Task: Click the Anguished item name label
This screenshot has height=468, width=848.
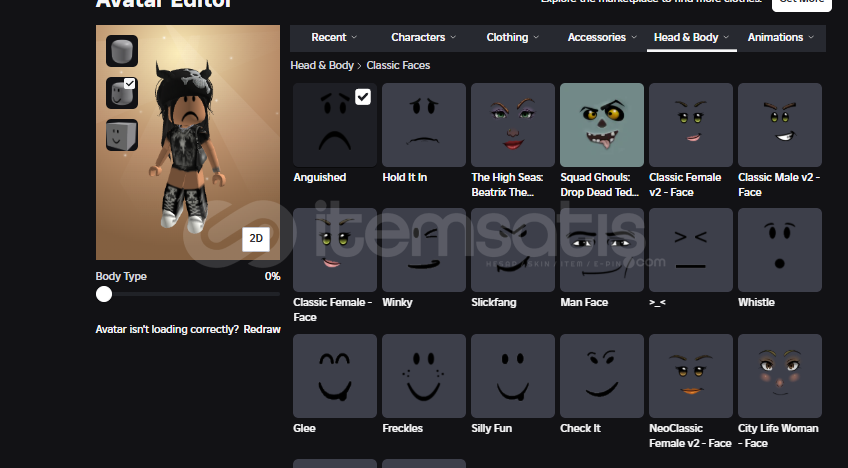Action: (x=320, y=177)
